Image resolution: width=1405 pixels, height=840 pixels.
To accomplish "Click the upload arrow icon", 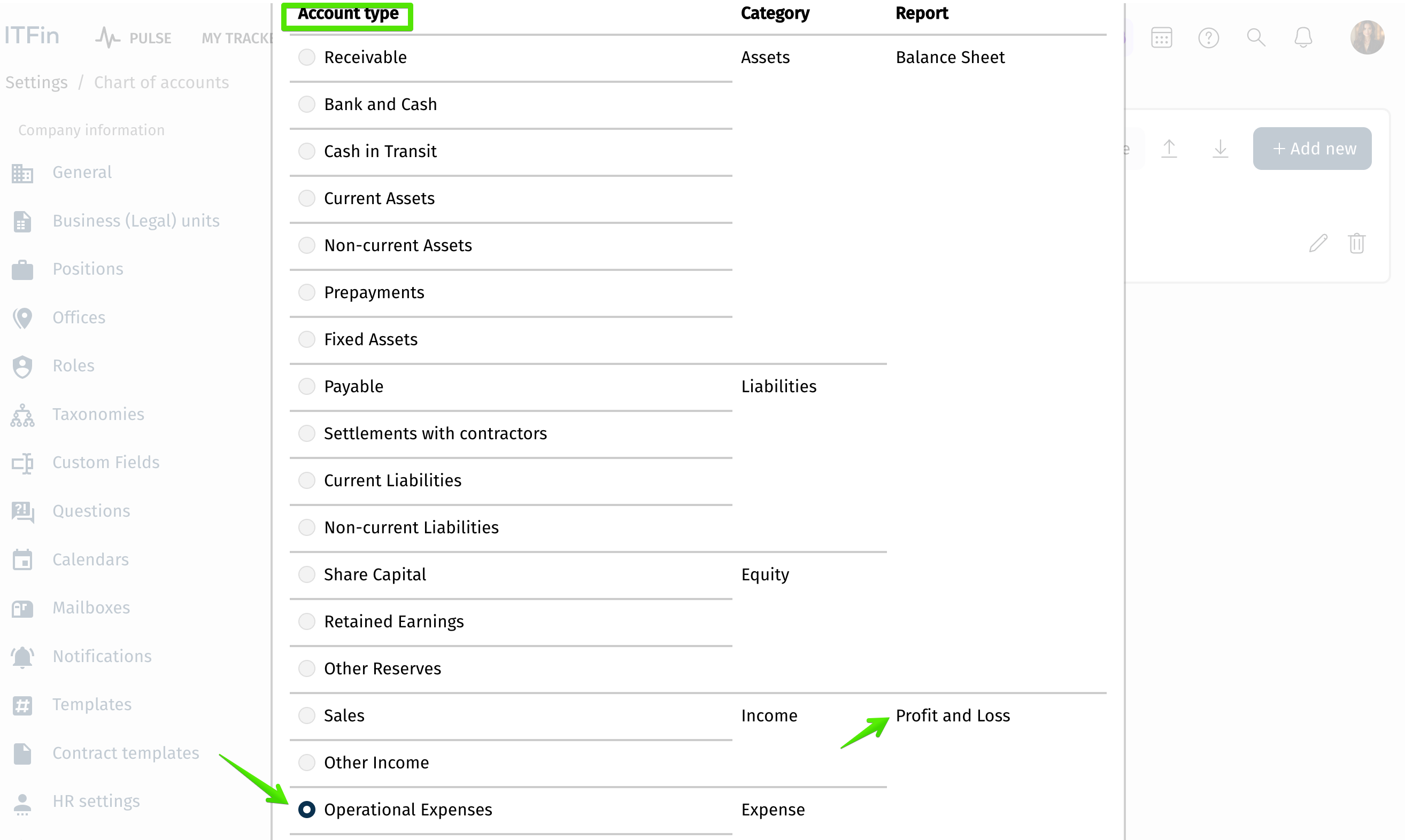I will (x=1169, y=149).
